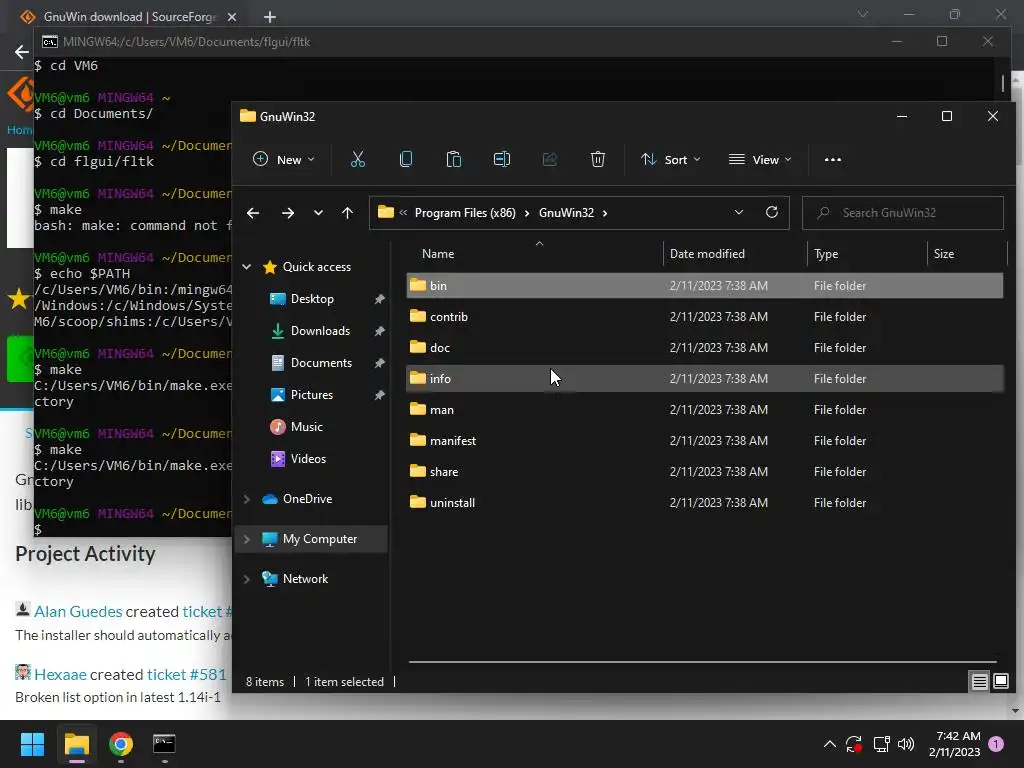This screenshot has height=768, width=1024.
Task: Open the Windows Start button
Action: (32, 744)
